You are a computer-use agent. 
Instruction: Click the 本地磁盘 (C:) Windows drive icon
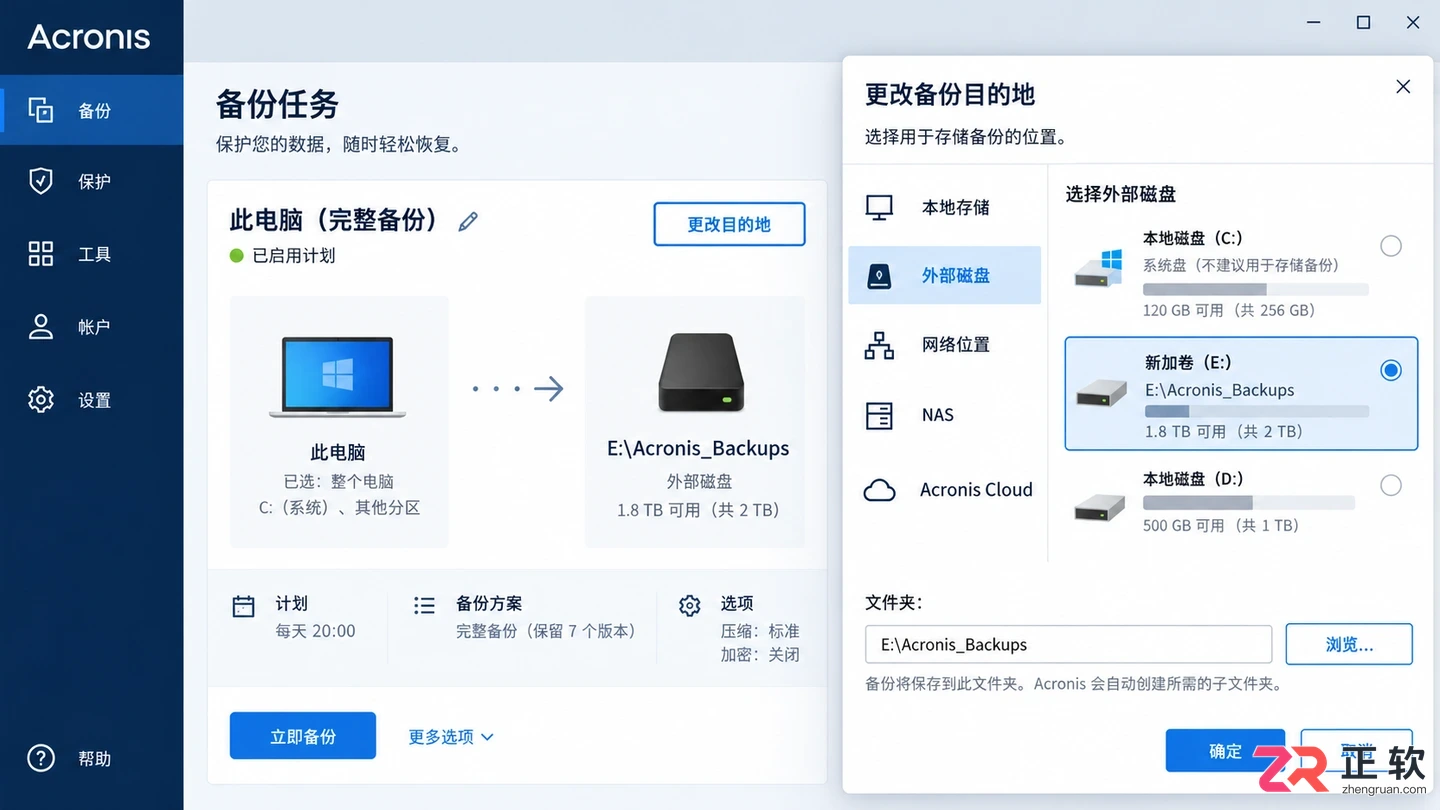[1098, 268]
